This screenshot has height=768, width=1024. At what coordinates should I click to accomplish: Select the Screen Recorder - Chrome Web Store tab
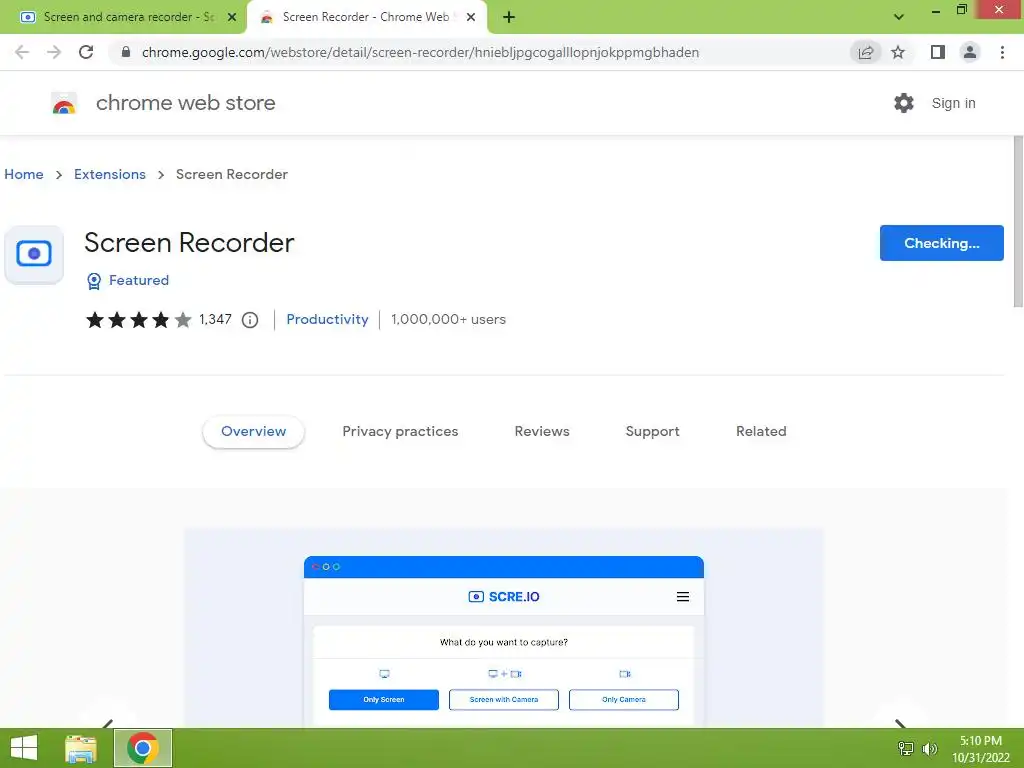pyautogui.click(x=366, y=17)
